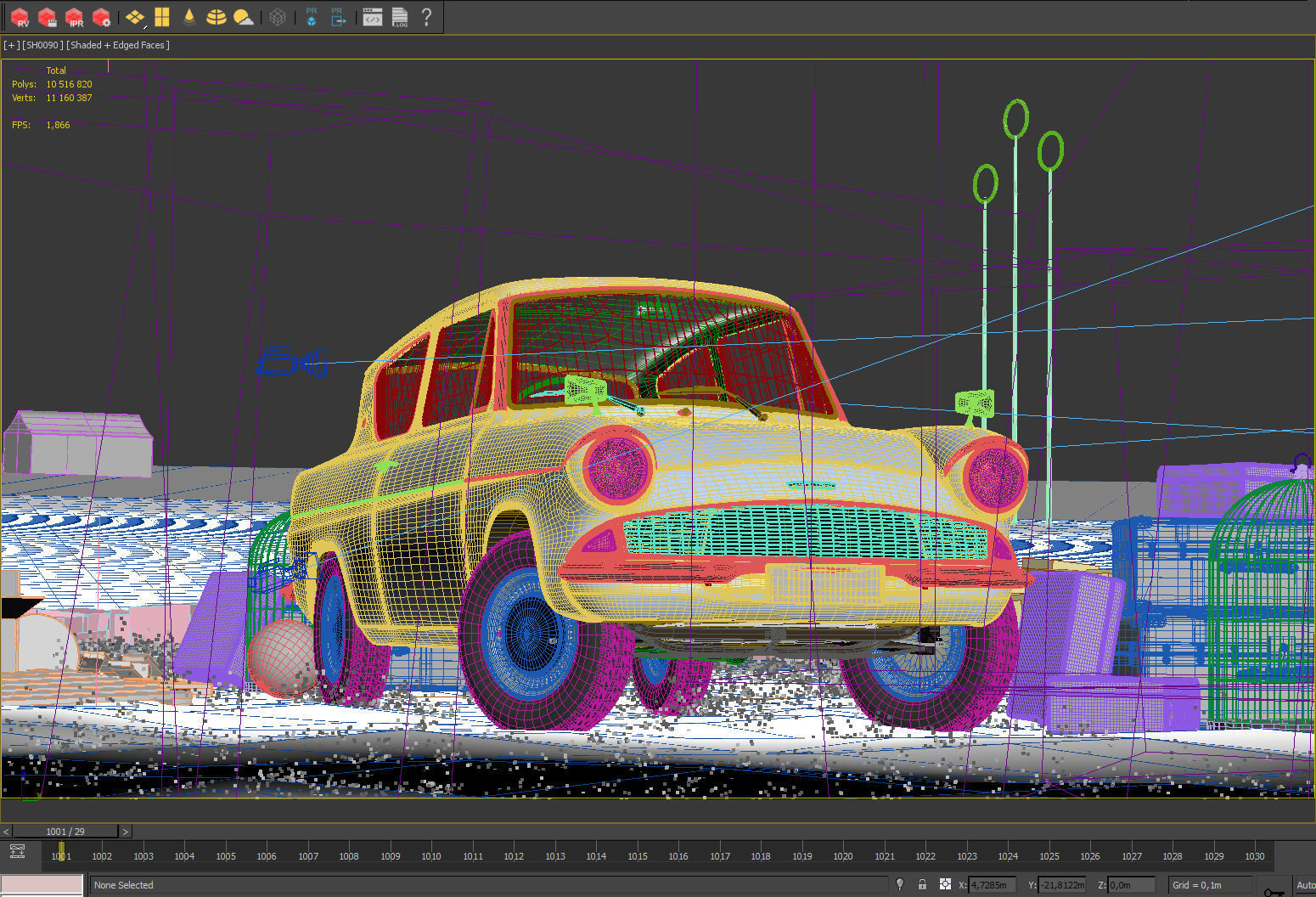1316x897 pixels.
Task: Click the FPS value 1,866
Action: [x=58, y=125]
